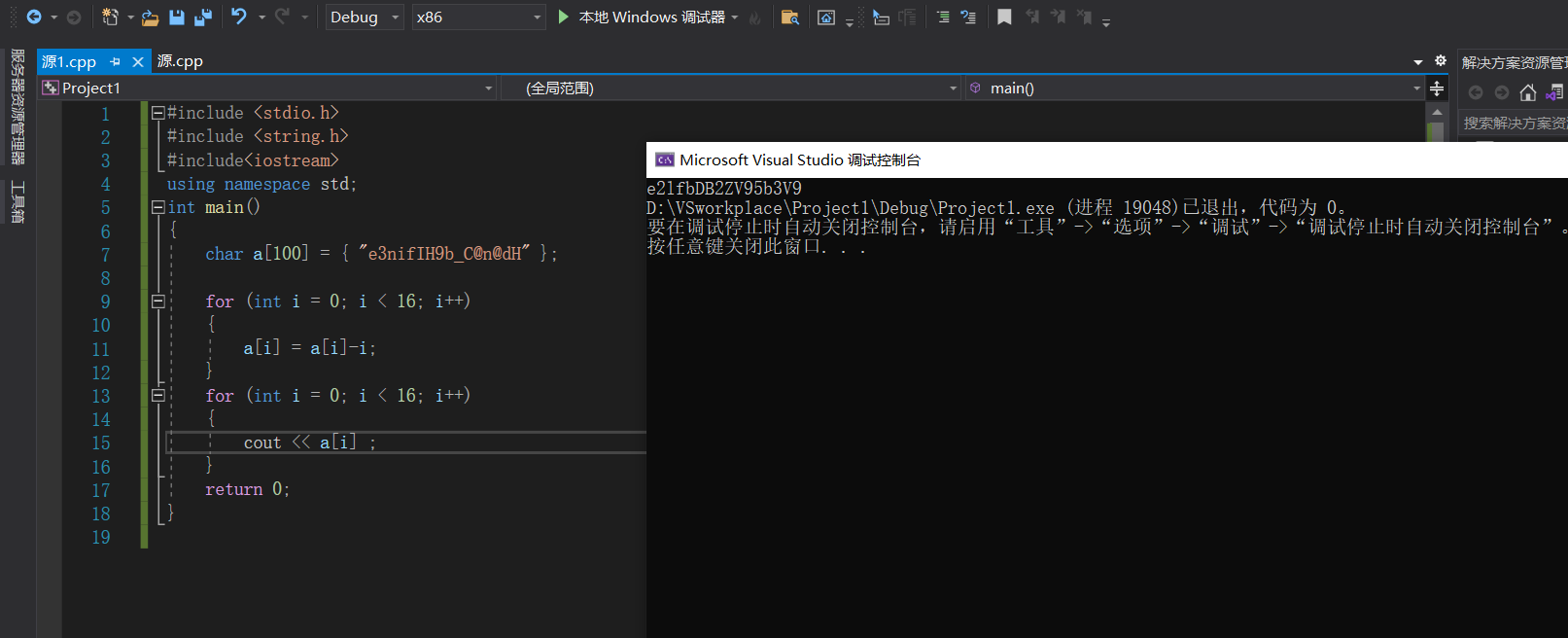
Task: Click the Navigate Backward arrow icon
Action: (34, 17)
